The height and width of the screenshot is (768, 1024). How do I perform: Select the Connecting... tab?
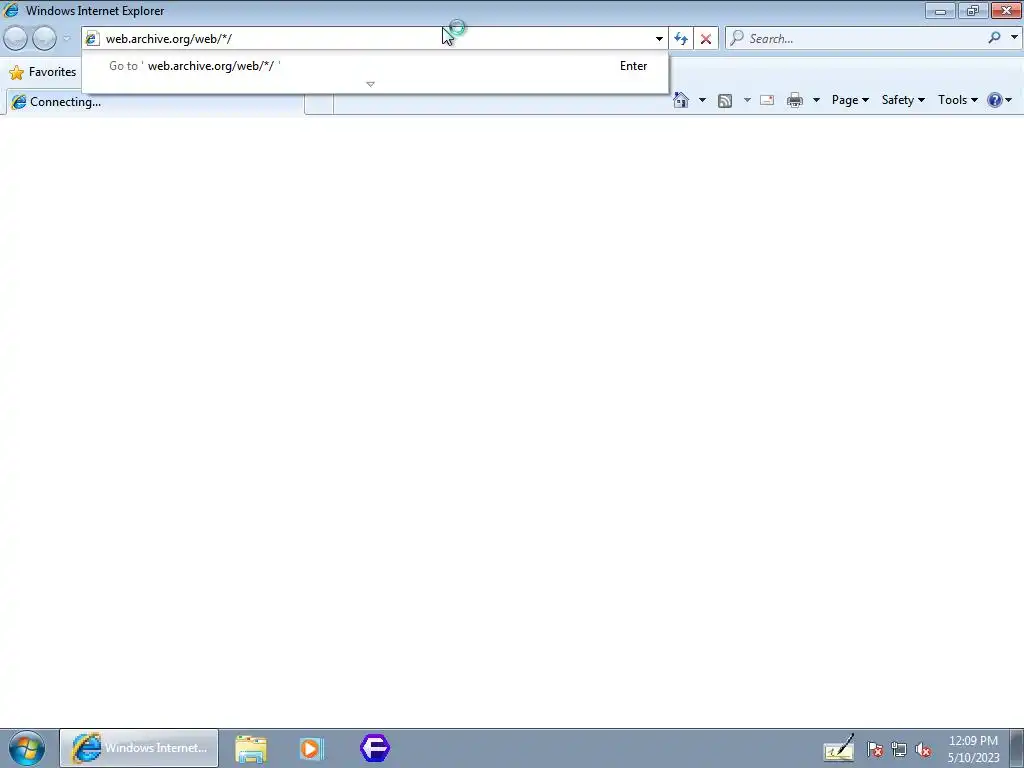point(155,102)
